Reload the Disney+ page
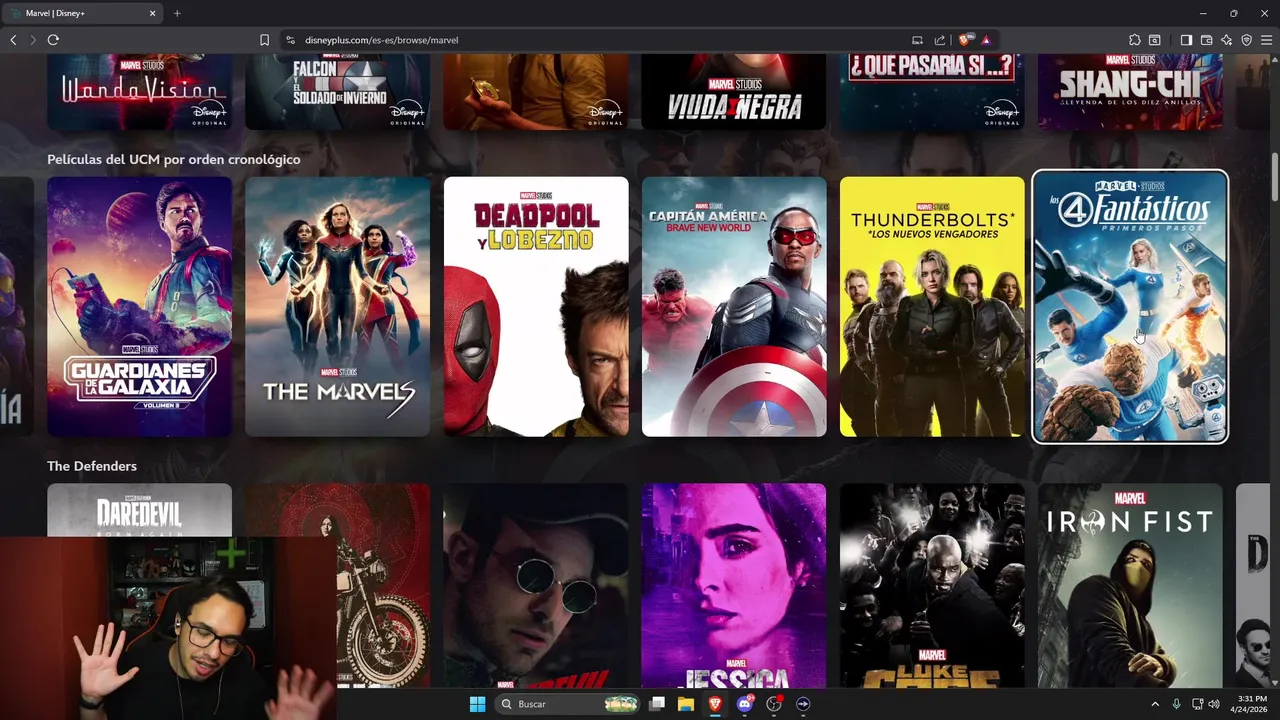This screenshot has height=720, width=1280. pyautogui.click(x=53, y=40)
